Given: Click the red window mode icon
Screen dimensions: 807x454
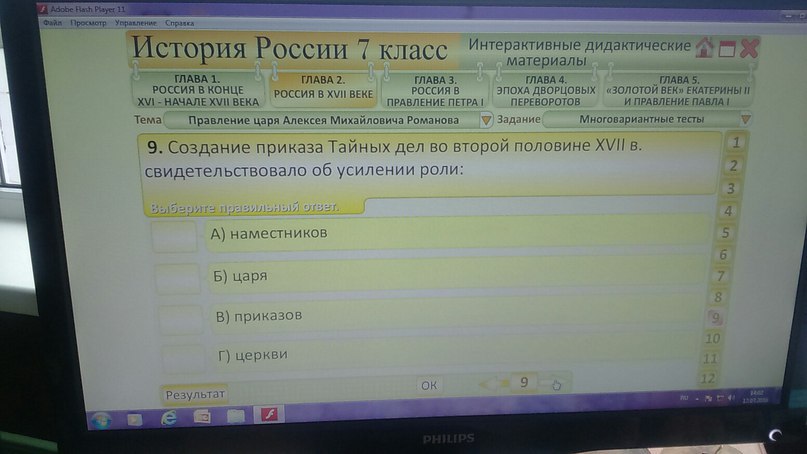Looking at the screenshot, I should (x=727, y=47).
